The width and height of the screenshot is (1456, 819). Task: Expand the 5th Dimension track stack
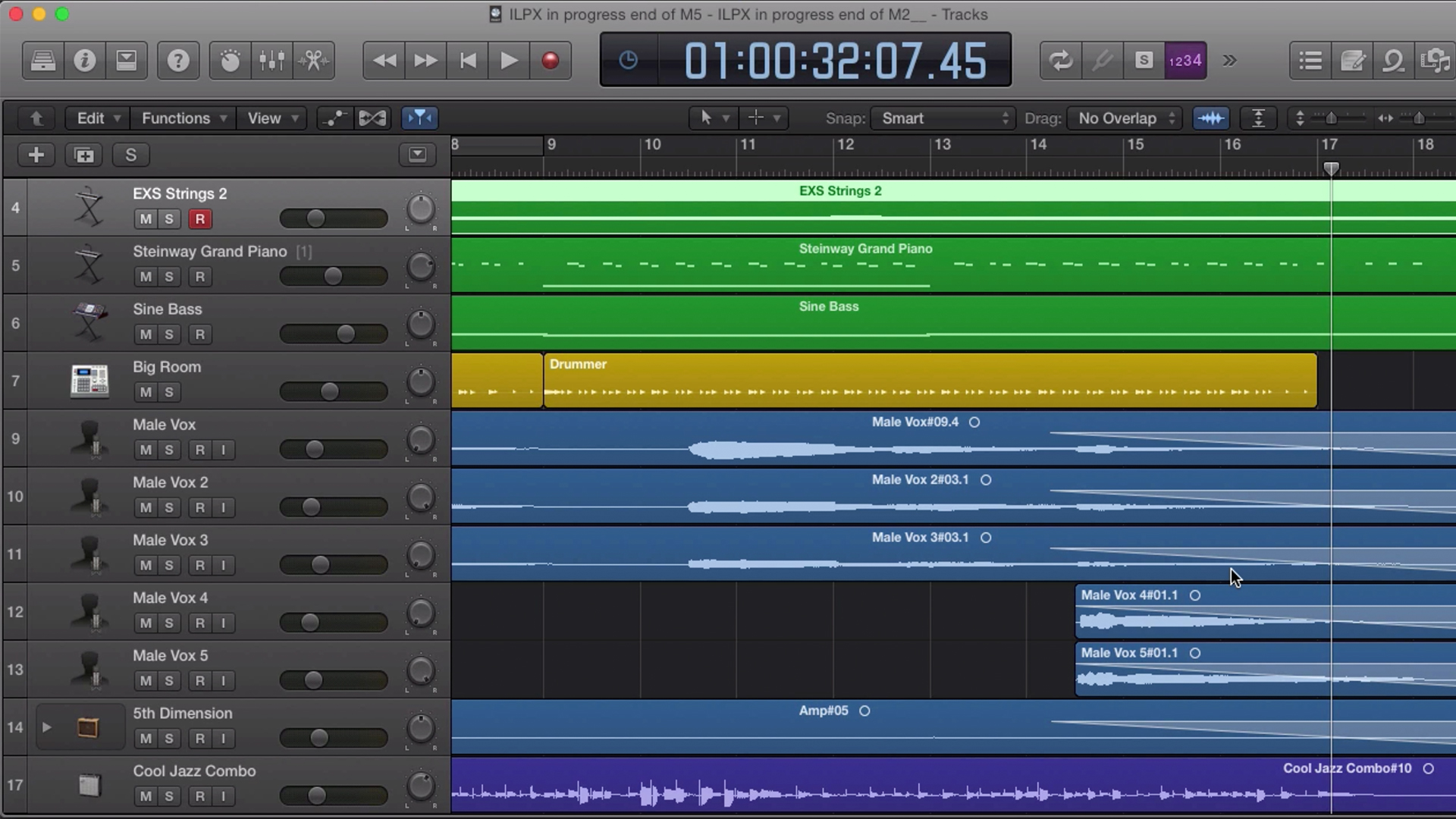(x=46, y=727)
